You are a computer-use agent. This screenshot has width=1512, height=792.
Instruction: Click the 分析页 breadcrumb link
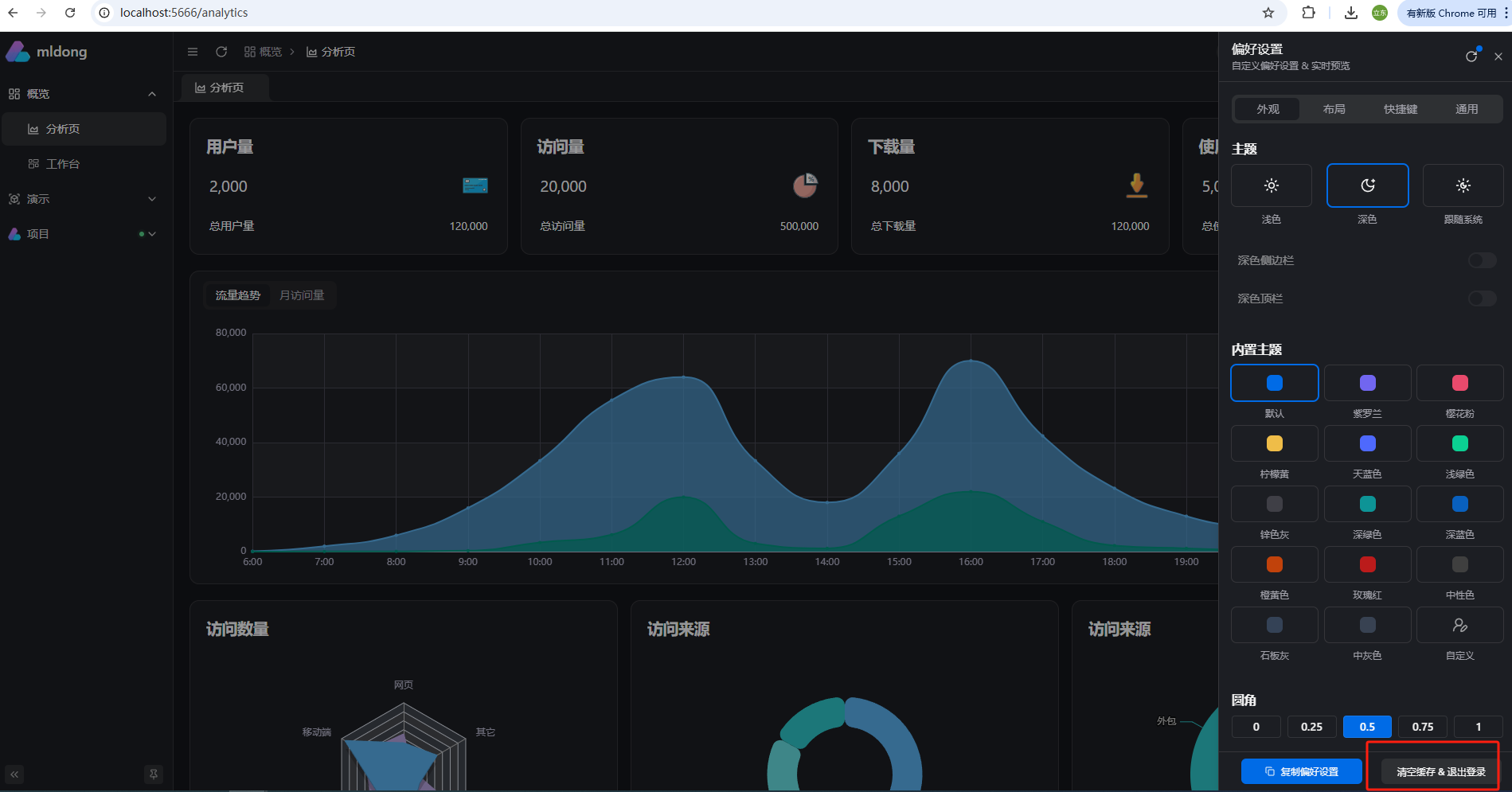coord(331,52)
